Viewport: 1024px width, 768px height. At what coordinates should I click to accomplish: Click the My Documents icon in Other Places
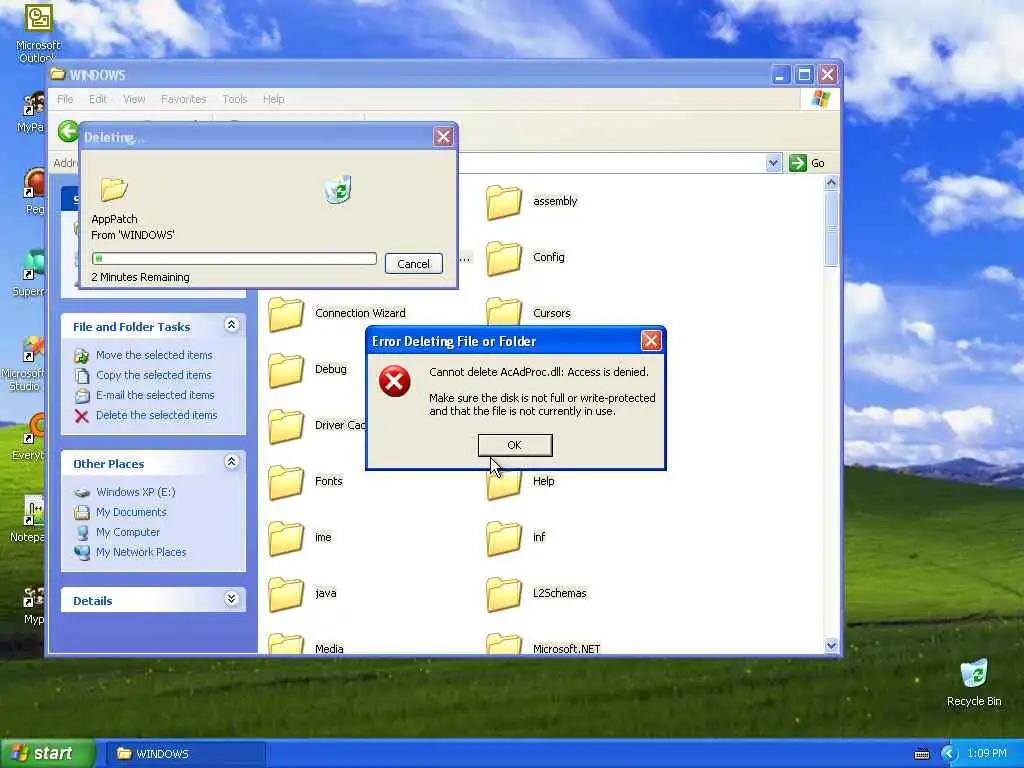click(x=82, y=513)
